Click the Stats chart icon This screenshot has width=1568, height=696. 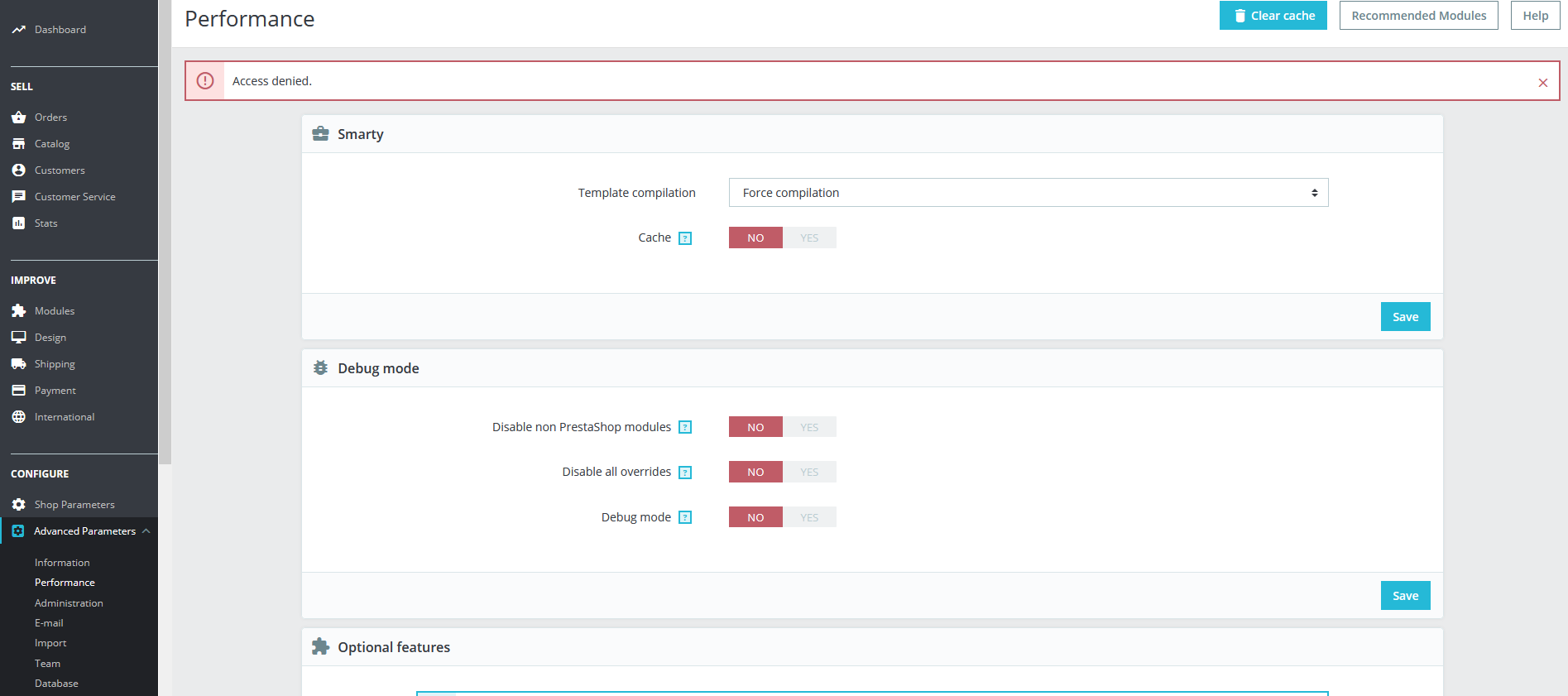click(18, 223)
